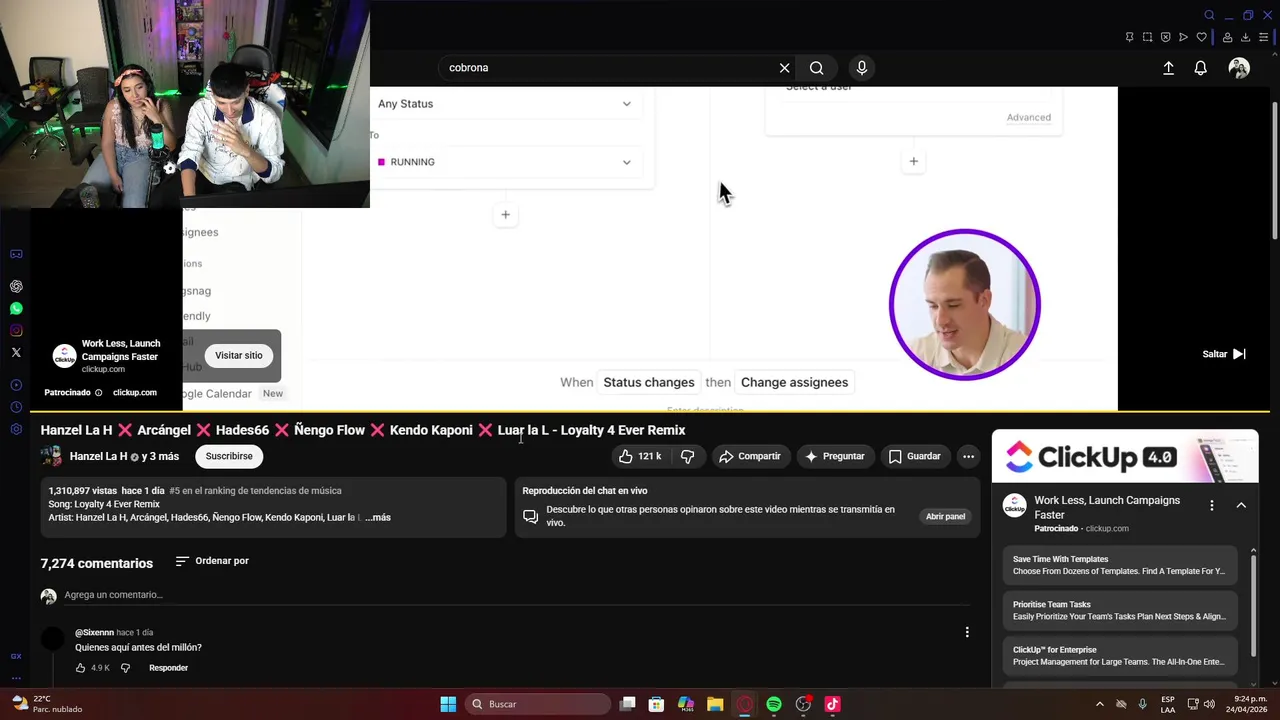Viewport: 1280px width, 720px height.
Task: Open the account avatar menu
Action: 1239,68
